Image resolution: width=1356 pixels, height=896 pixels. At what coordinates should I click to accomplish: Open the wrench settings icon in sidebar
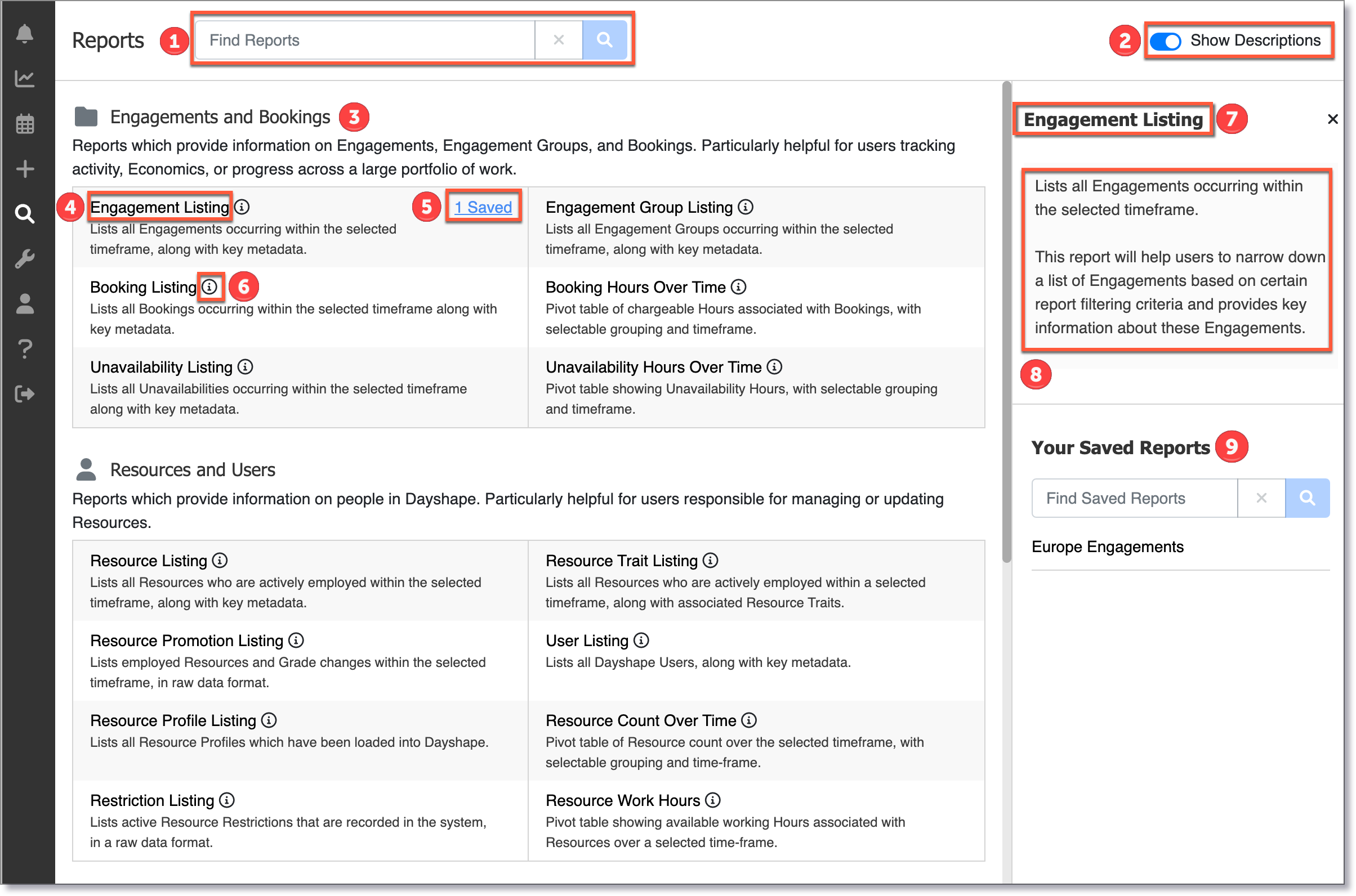click(25, 259)
